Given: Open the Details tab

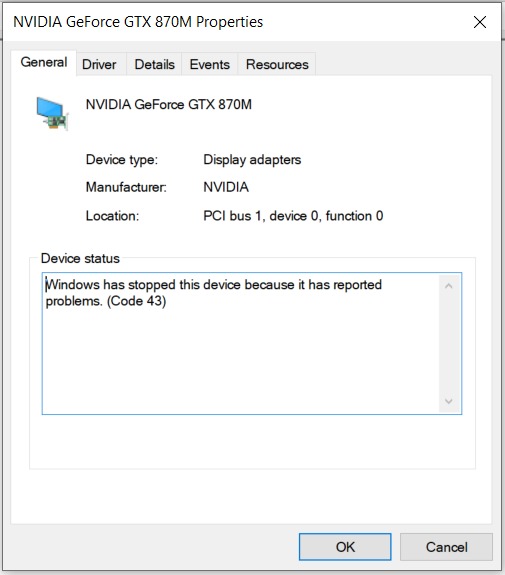Looking at the screenshot, I should pos(154,65).
